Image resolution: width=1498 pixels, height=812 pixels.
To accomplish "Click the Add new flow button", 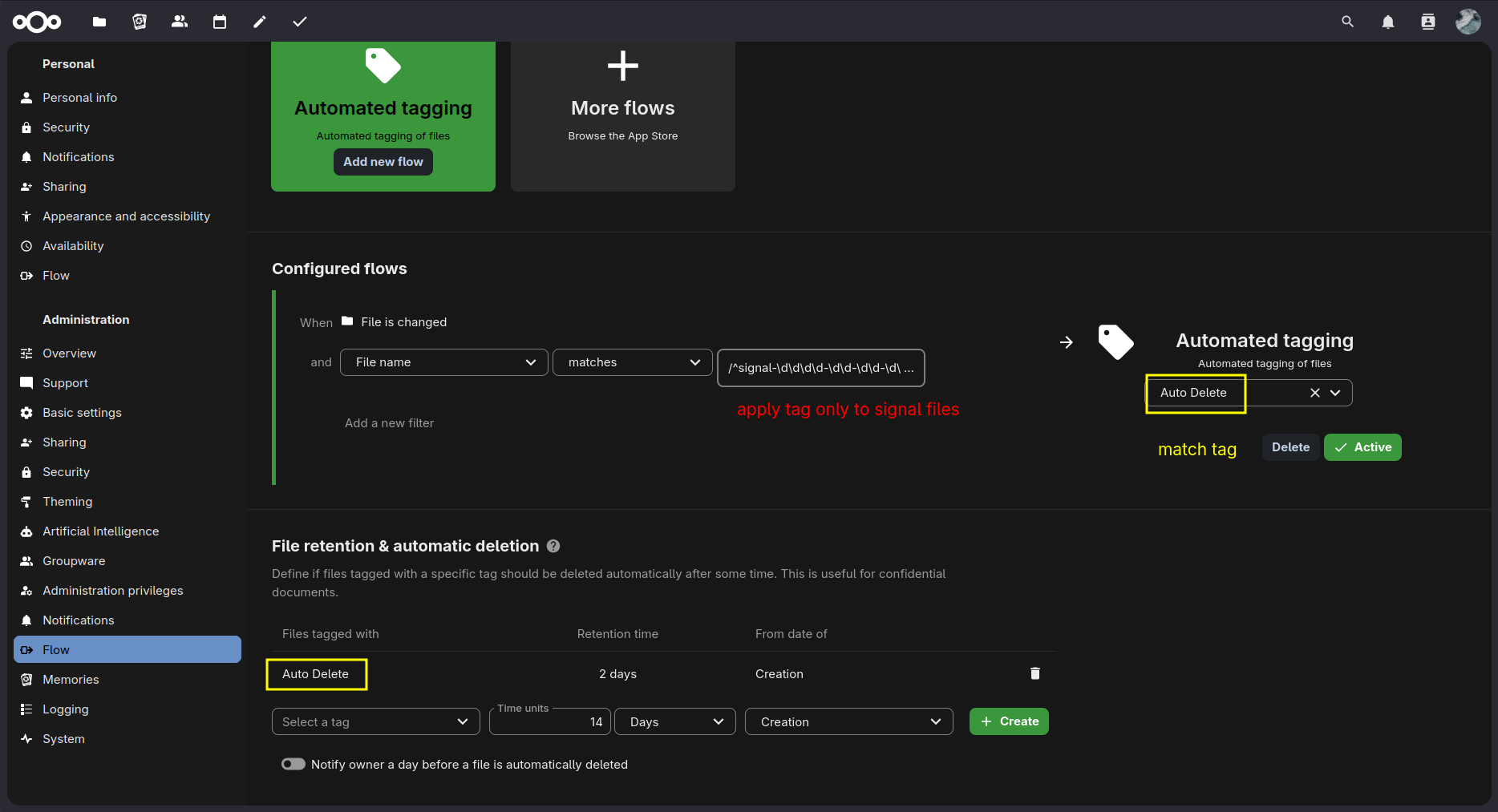I will pos(383,162).
